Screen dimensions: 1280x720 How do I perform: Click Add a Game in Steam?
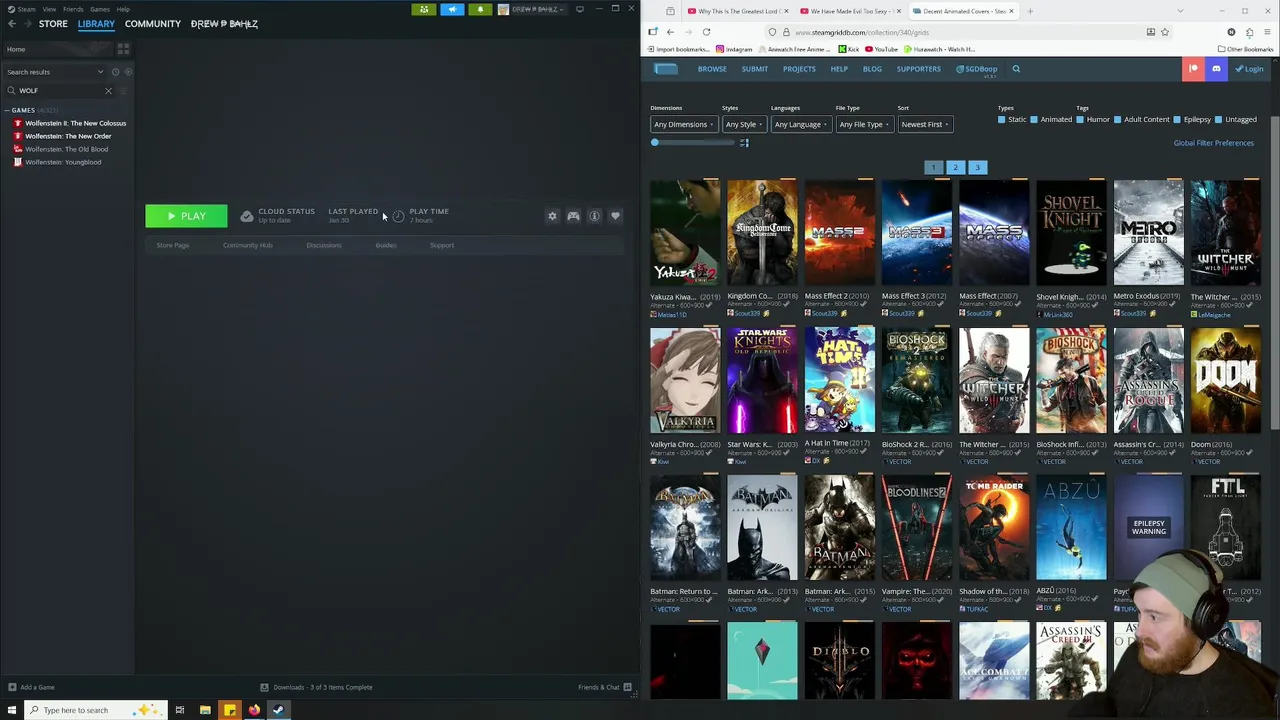pos(31,687)
